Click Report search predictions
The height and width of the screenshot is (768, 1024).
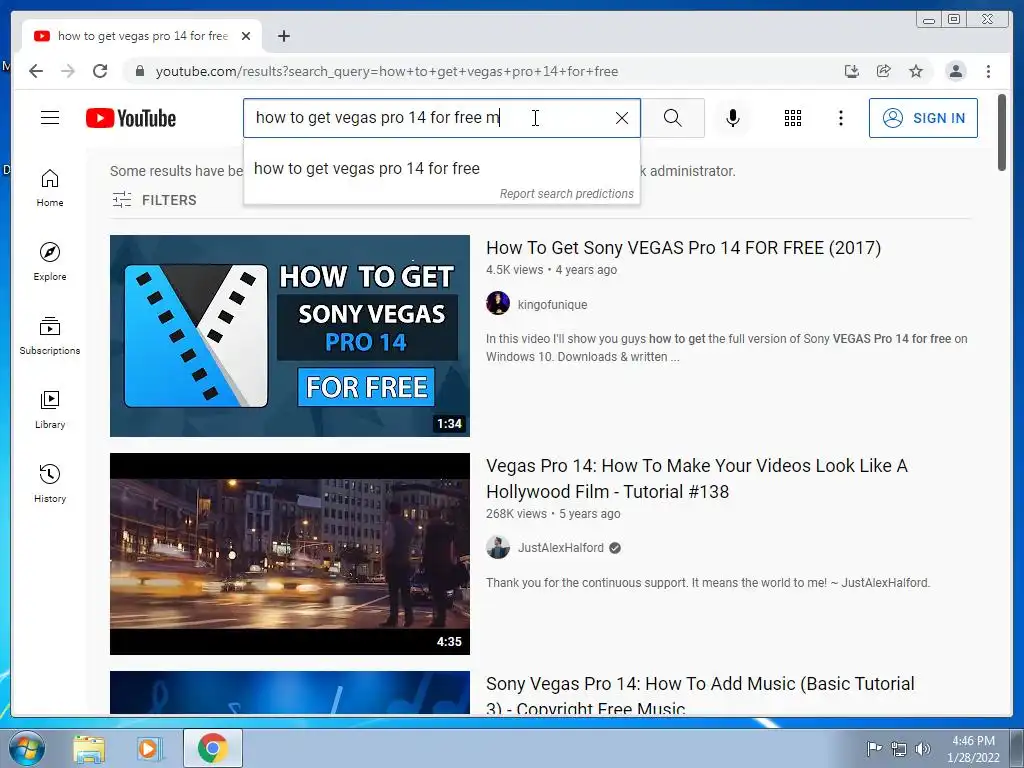click(566, 194)
